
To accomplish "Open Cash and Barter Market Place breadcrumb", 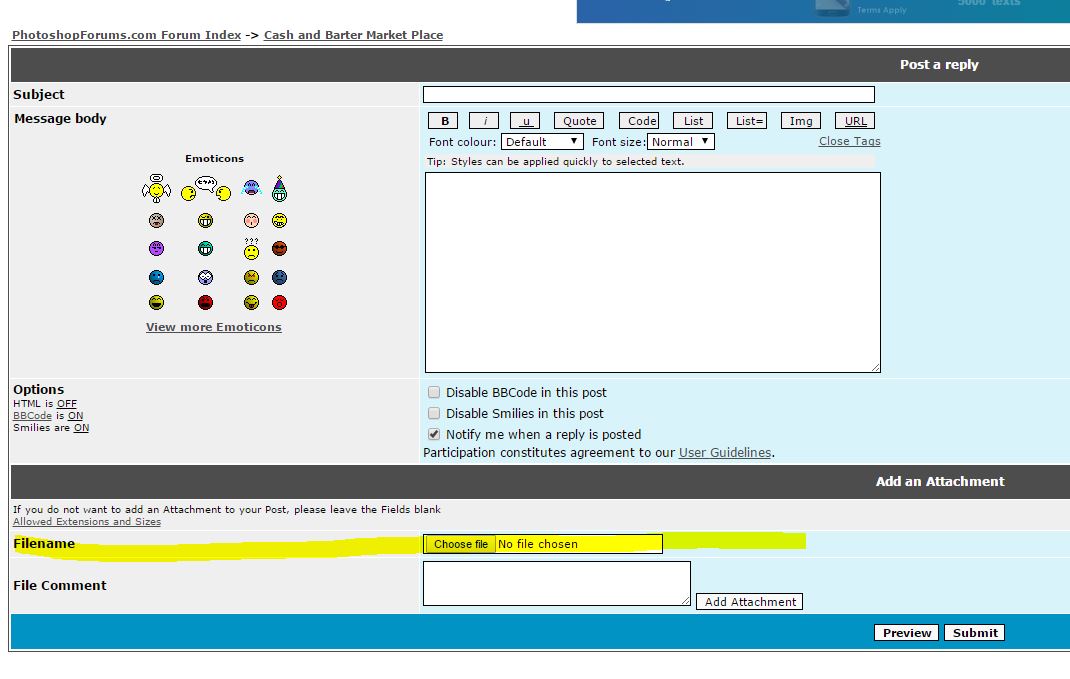I will click(x=353, y=35).
